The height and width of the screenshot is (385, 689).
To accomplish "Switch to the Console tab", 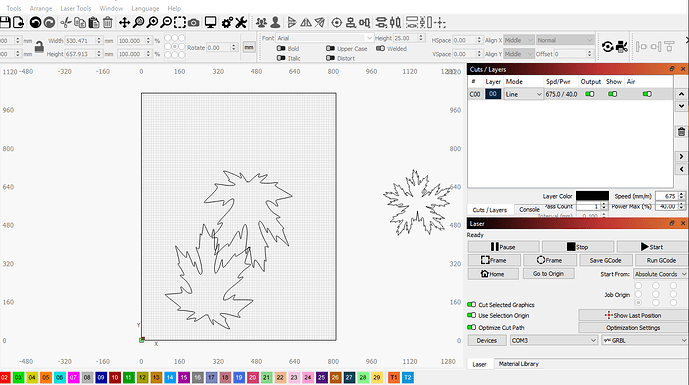I will 529,210.
